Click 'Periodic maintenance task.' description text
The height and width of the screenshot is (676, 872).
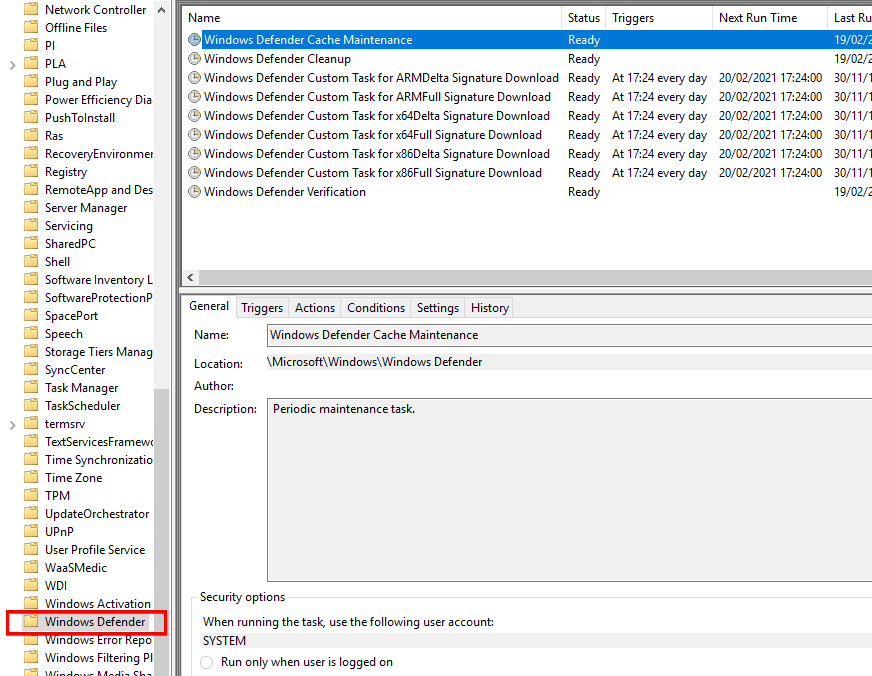pyautogui.click(x=344, y=409)
